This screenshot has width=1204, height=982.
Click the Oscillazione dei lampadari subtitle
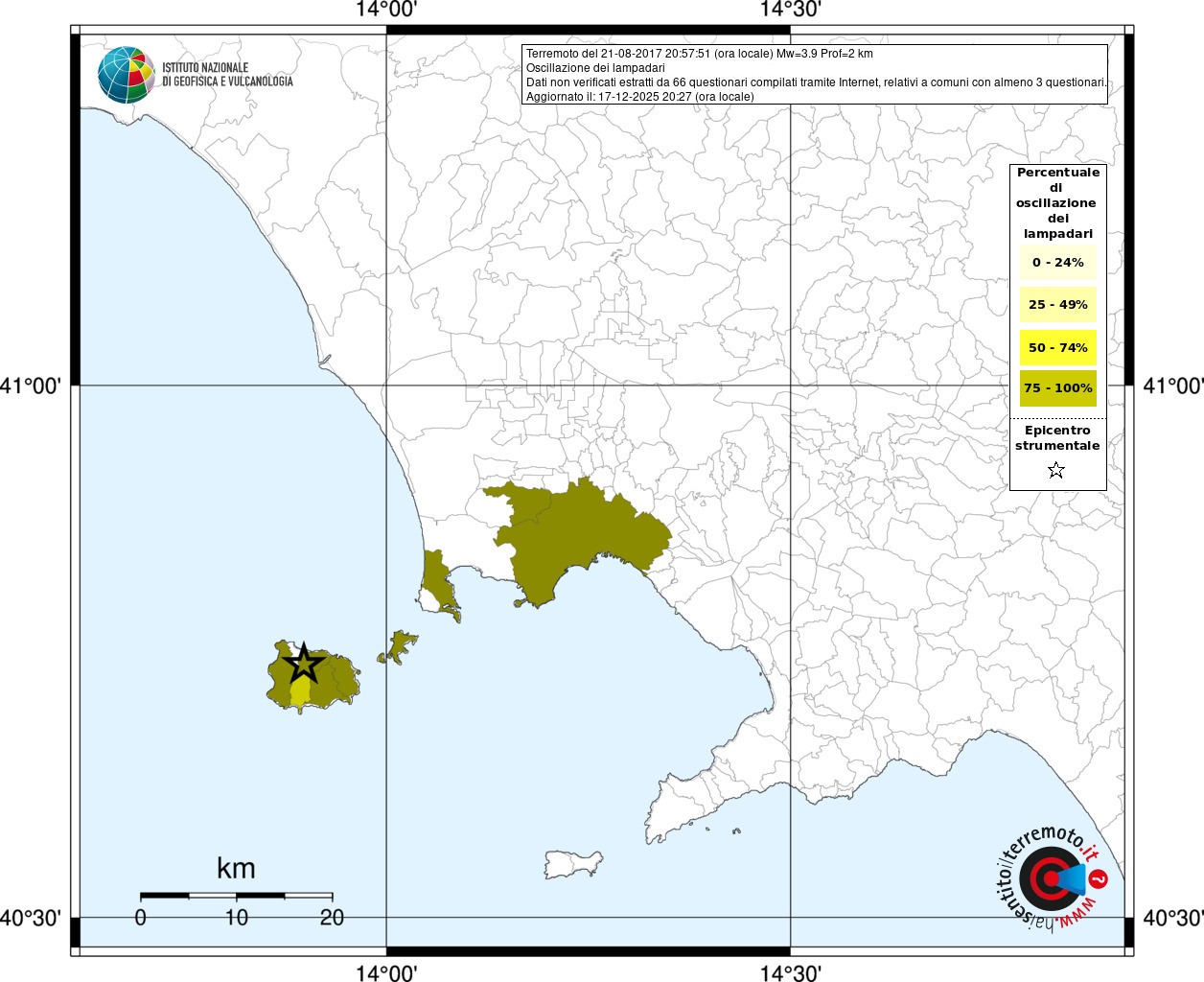595,68
